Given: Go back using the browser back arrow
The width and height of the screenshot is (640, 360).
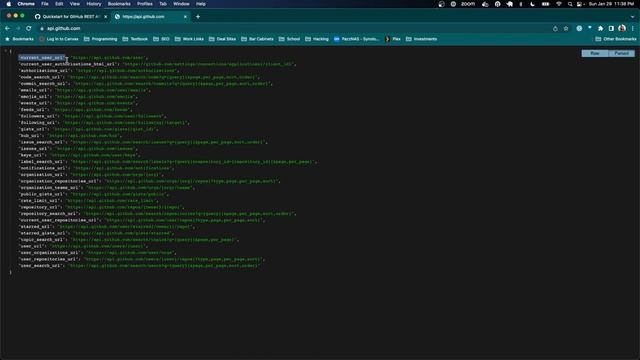Looking at the screenshot, I should click(7, 28).
